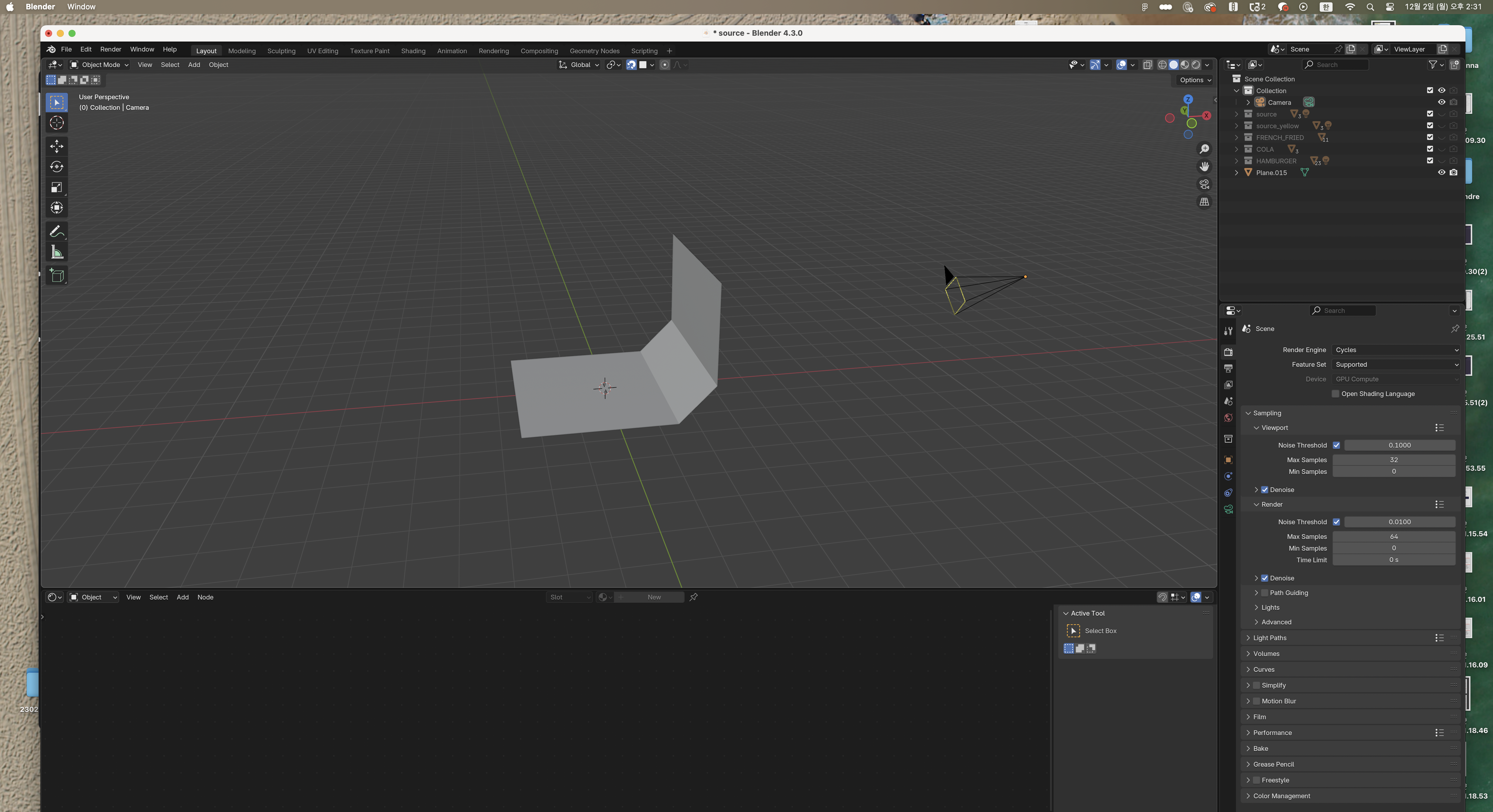1493x812 pixels.
Task: Enable the Path Guiding checkbox
Action: 1265,593
